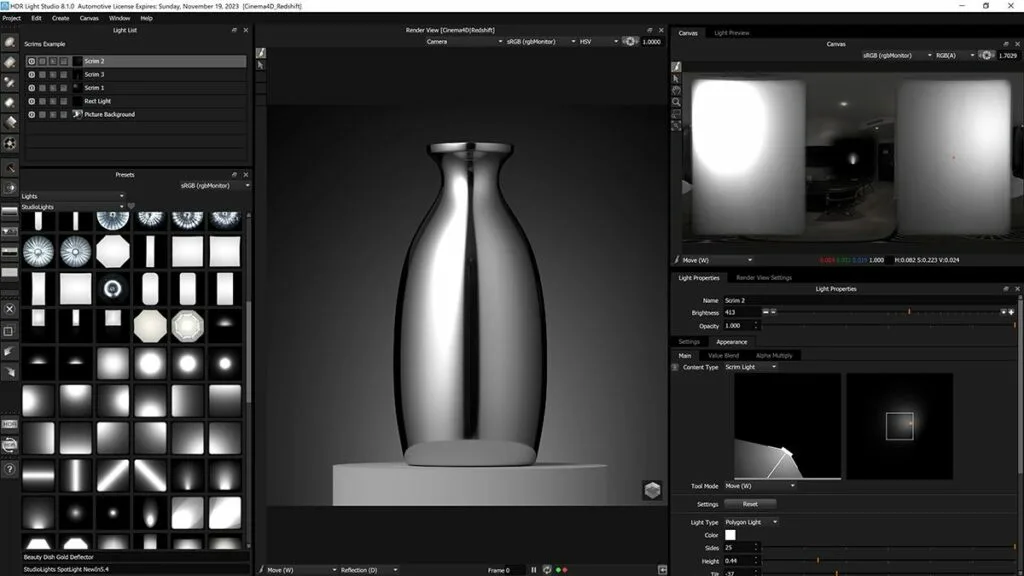Click the question mark help icon
This screenshot has width=1024, height=576.
(10, 469)
